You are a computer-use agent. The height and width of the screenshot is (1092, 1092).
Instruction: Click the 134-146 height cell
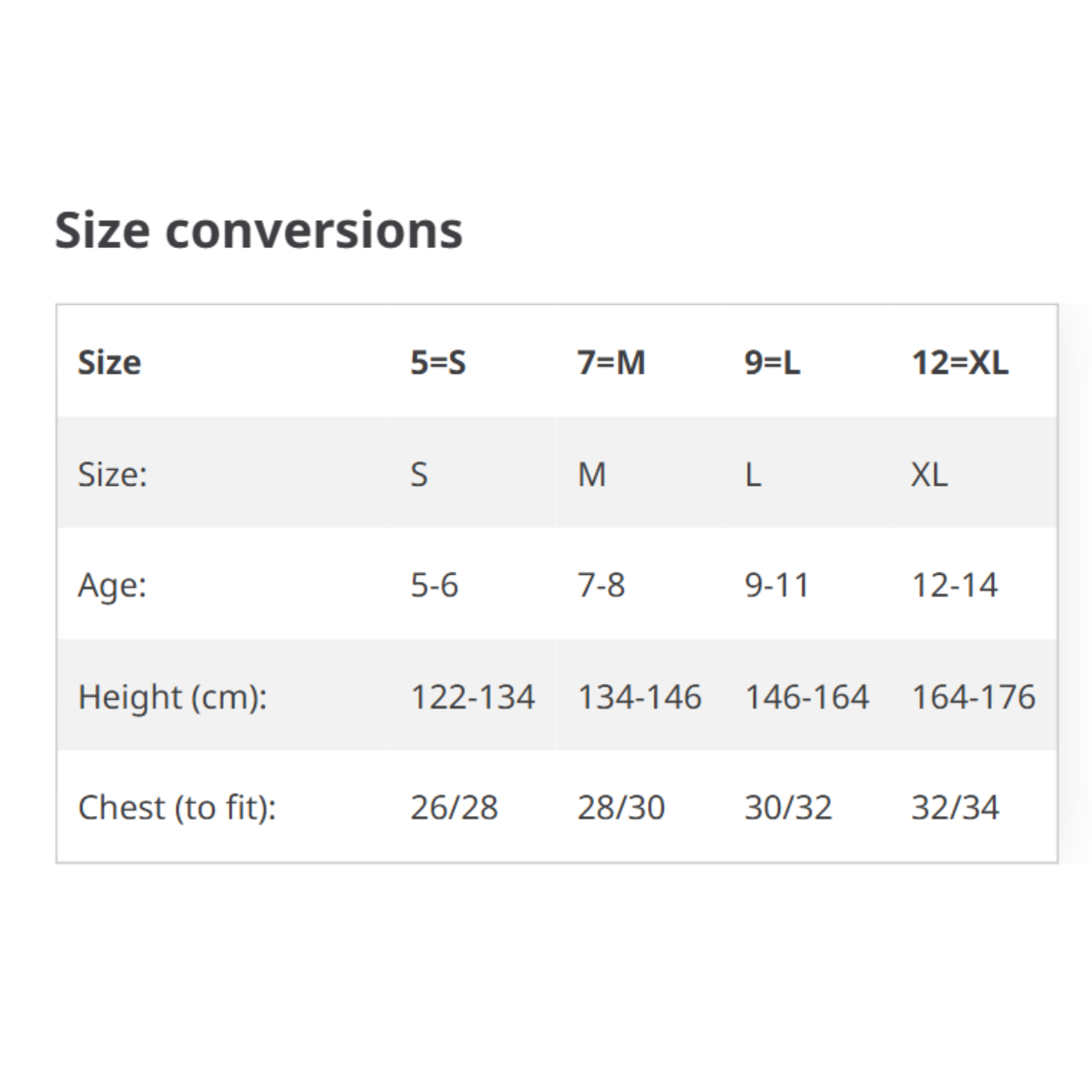coord(639,697)
